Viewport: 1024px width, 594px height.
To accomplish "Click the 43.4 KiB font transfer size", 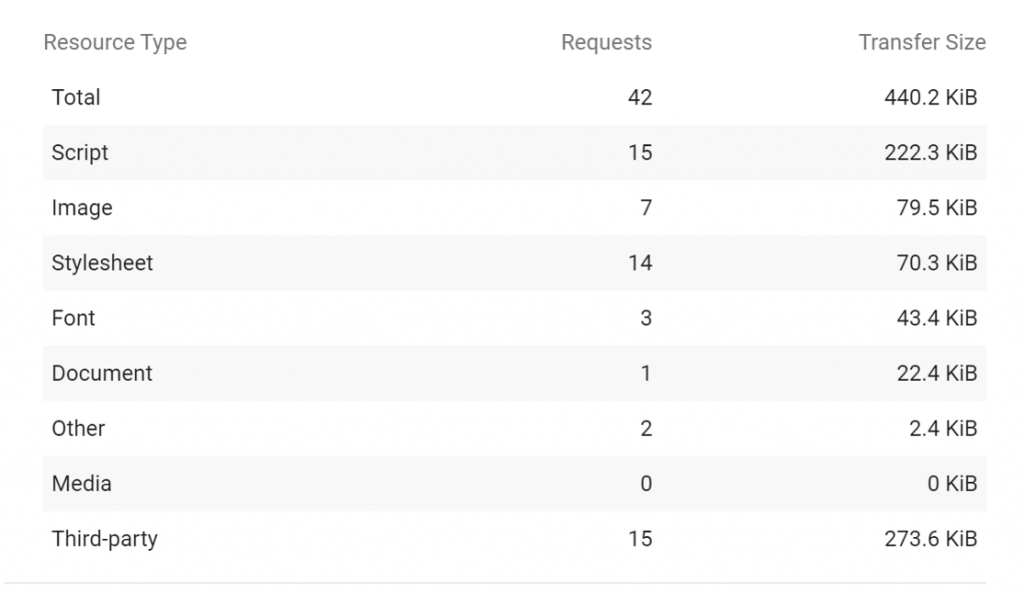I will tap(936, 318).
